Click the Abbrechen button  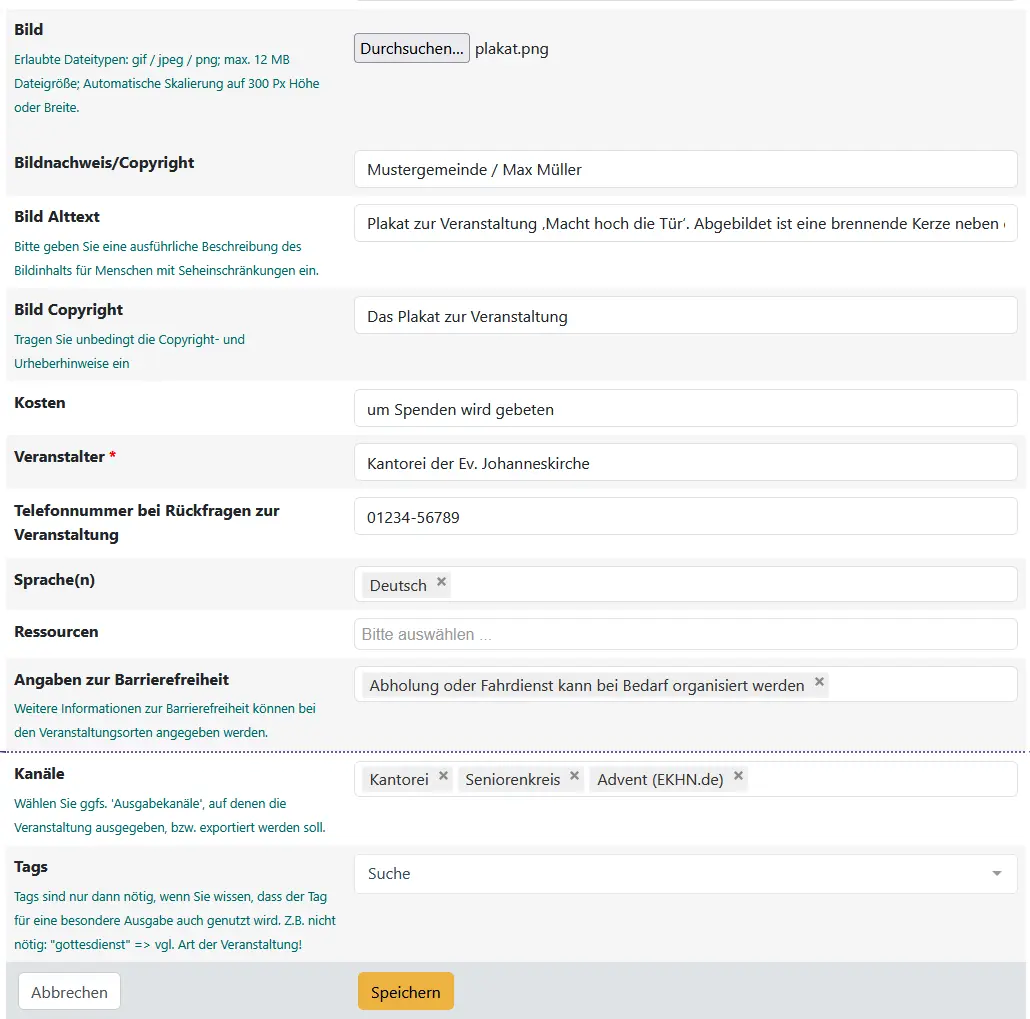[69, 992]
